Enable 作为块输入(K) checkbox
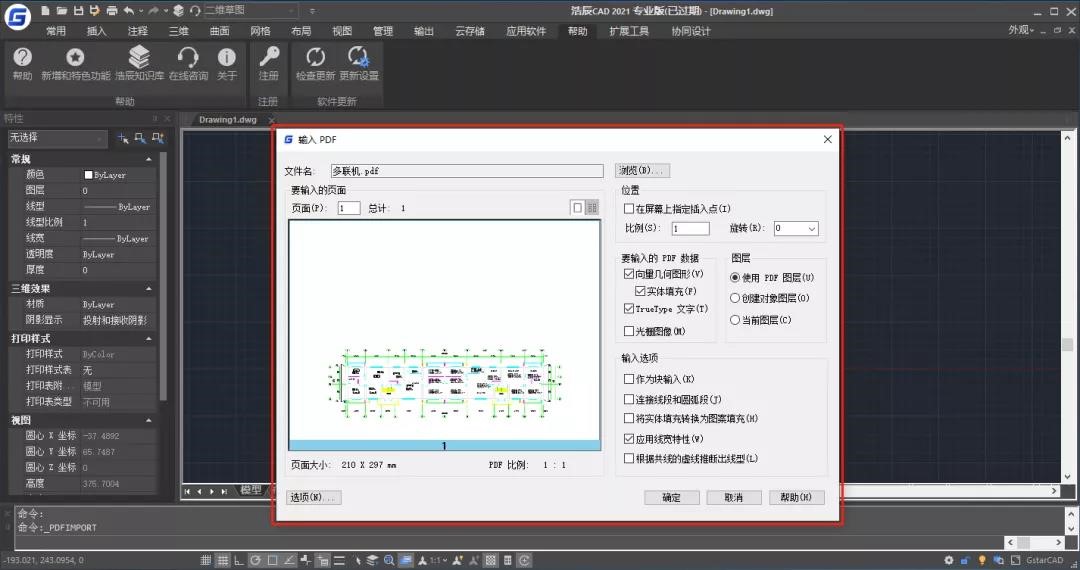1080x570 pixels. coord(629,379)
